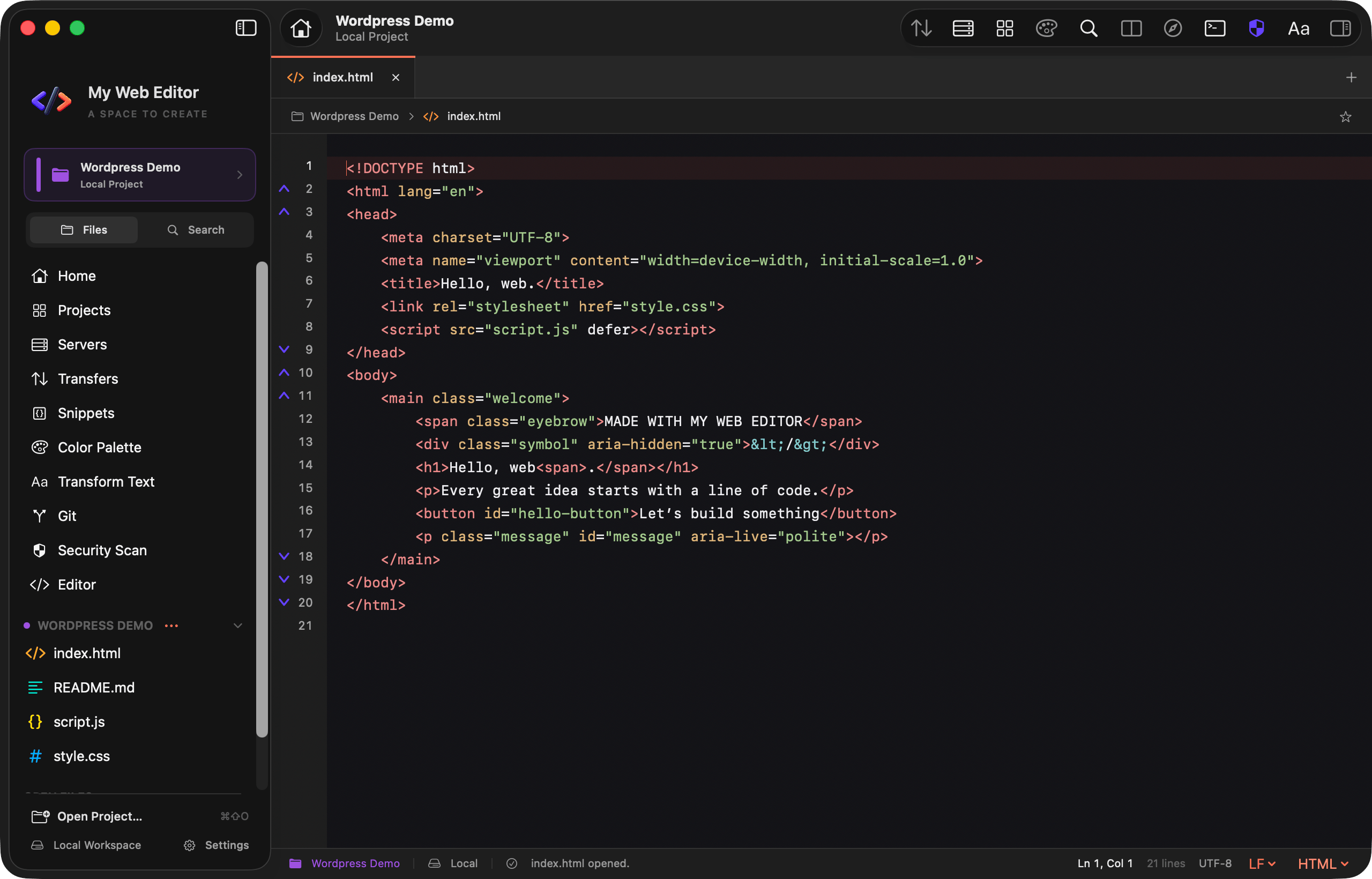
Task: Switch sidebar to Files mode
Action: (84, 229)
